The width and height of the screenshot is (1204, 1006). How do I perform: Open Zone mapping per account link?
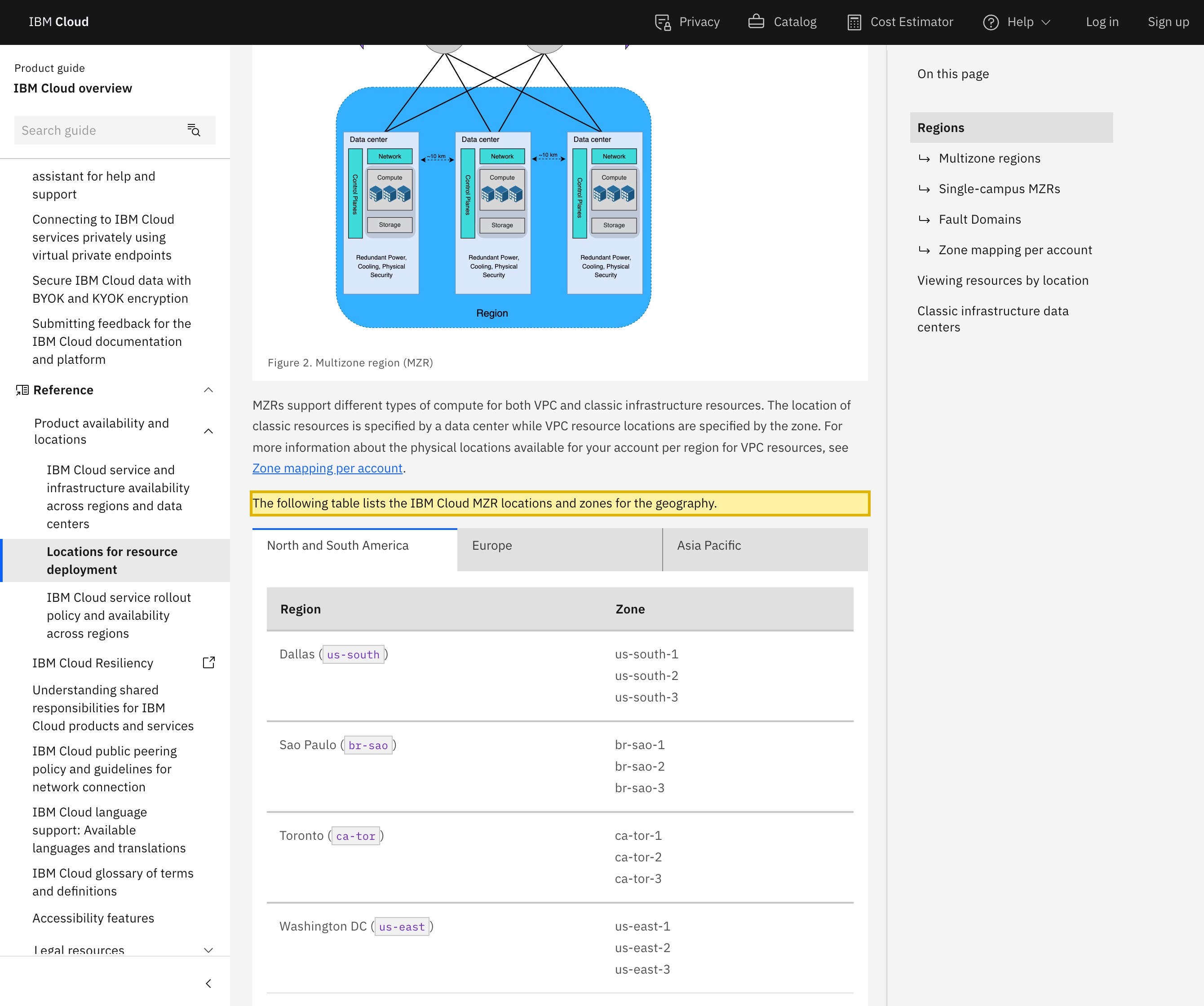[328, 468]
